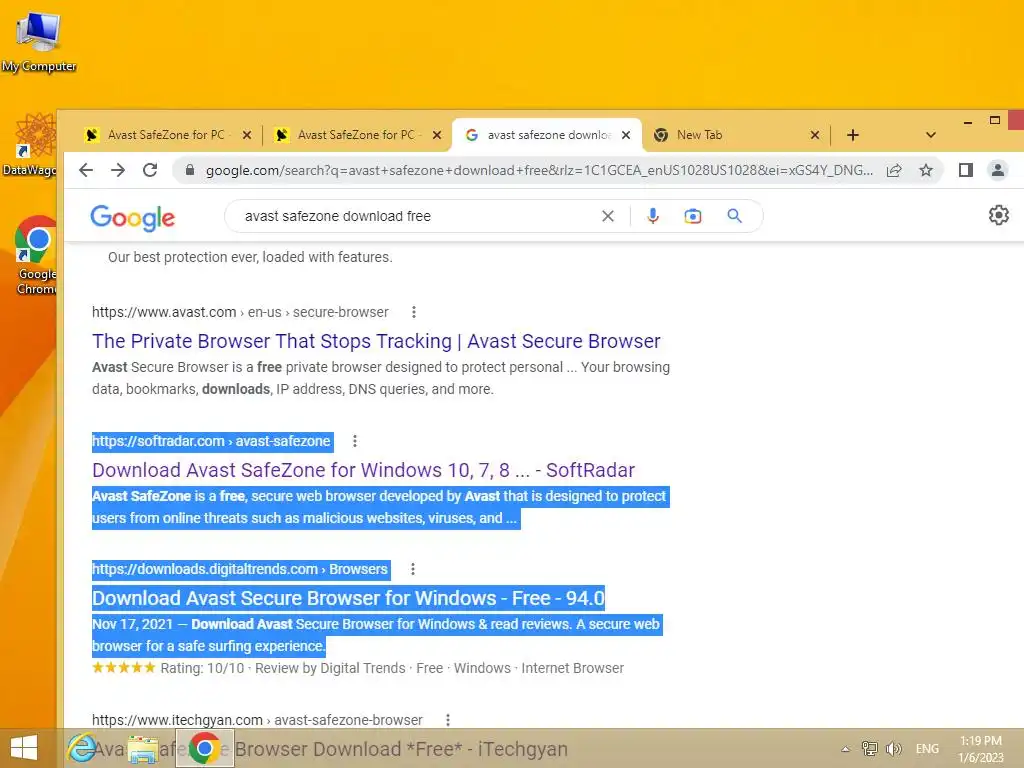Viewport: 1024px width, 768px height.
Task: Open the Chrome side panel
Action: 966,170
